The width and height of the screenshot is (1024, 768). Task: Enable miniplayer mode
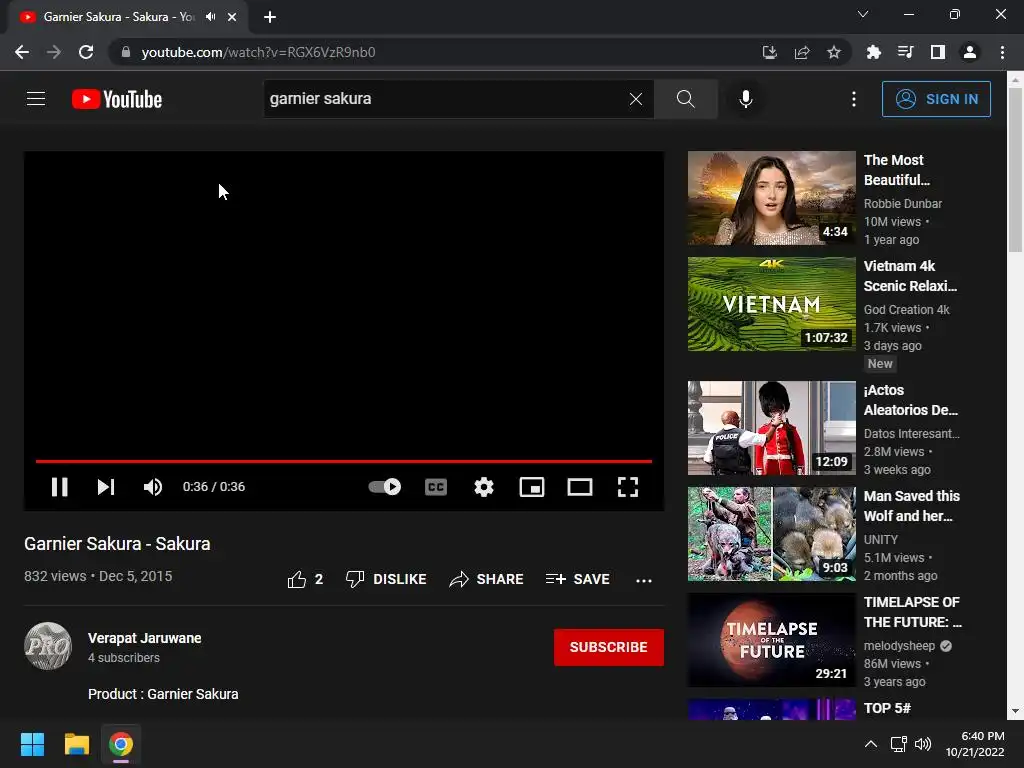click(x=532, y=487)
